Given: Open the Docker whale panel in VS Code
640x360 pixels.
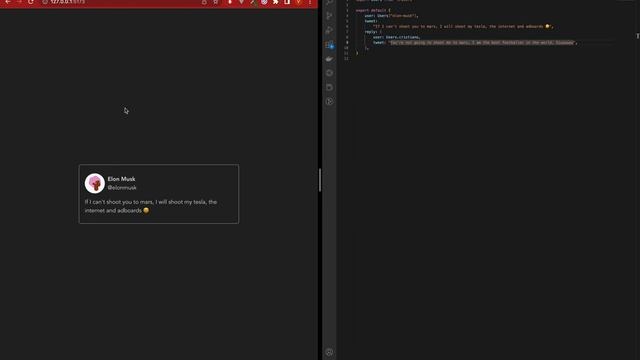Looking at the screenshot, I should 329,59.
